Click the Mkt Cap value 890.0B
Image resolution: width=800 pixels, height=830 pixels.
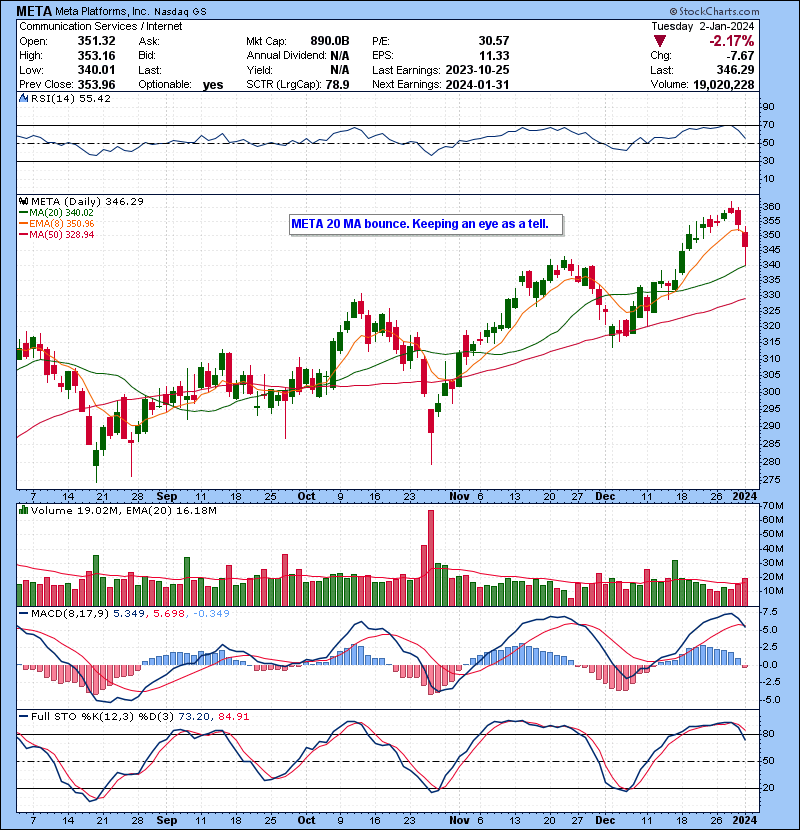[x=330, y=41]
